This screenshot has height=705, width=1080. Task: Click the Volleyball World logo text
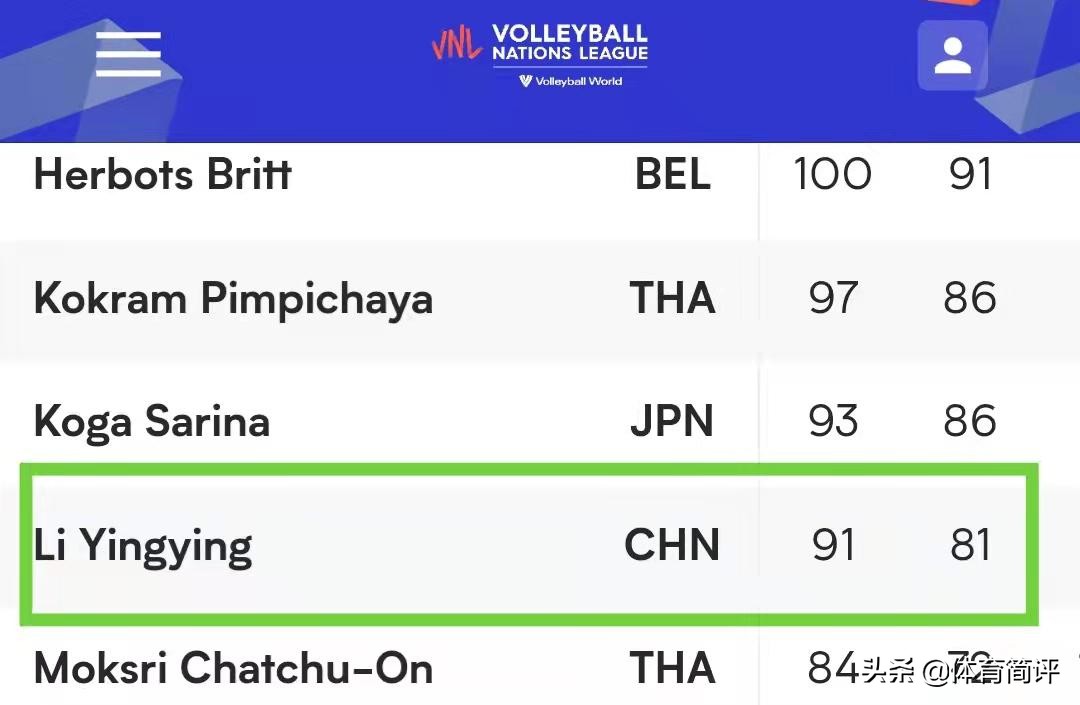[570, 82]
